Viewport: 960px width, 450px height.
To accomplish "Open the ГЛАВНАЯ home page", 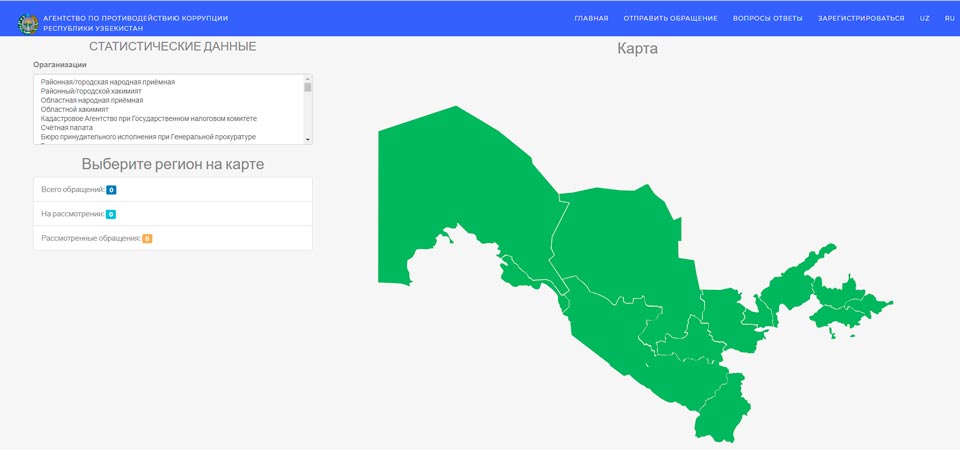I will pyautogui.click(x=591, y=18).
